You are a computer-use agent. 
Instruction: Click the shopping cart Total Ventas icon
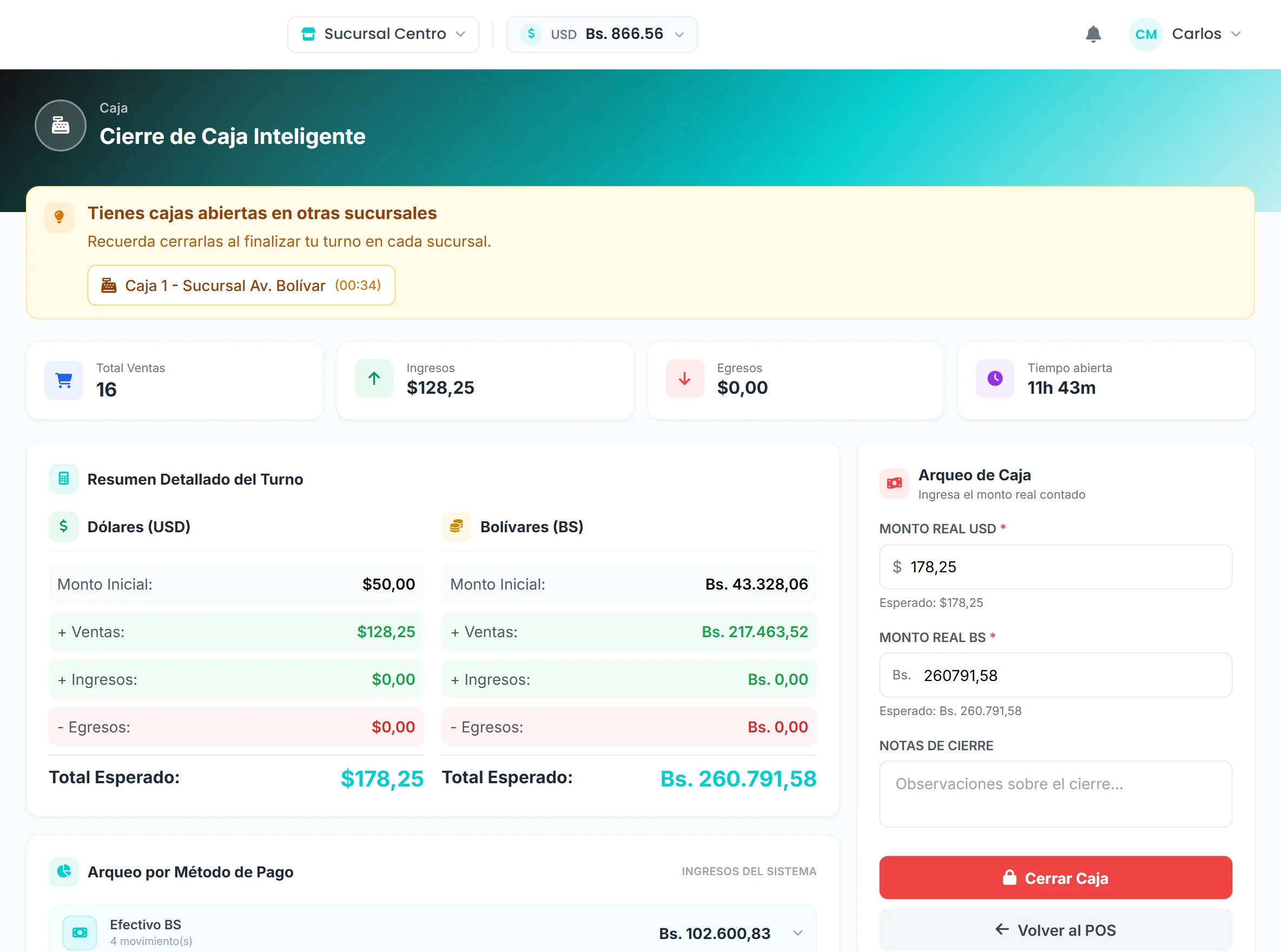(64, 380)
